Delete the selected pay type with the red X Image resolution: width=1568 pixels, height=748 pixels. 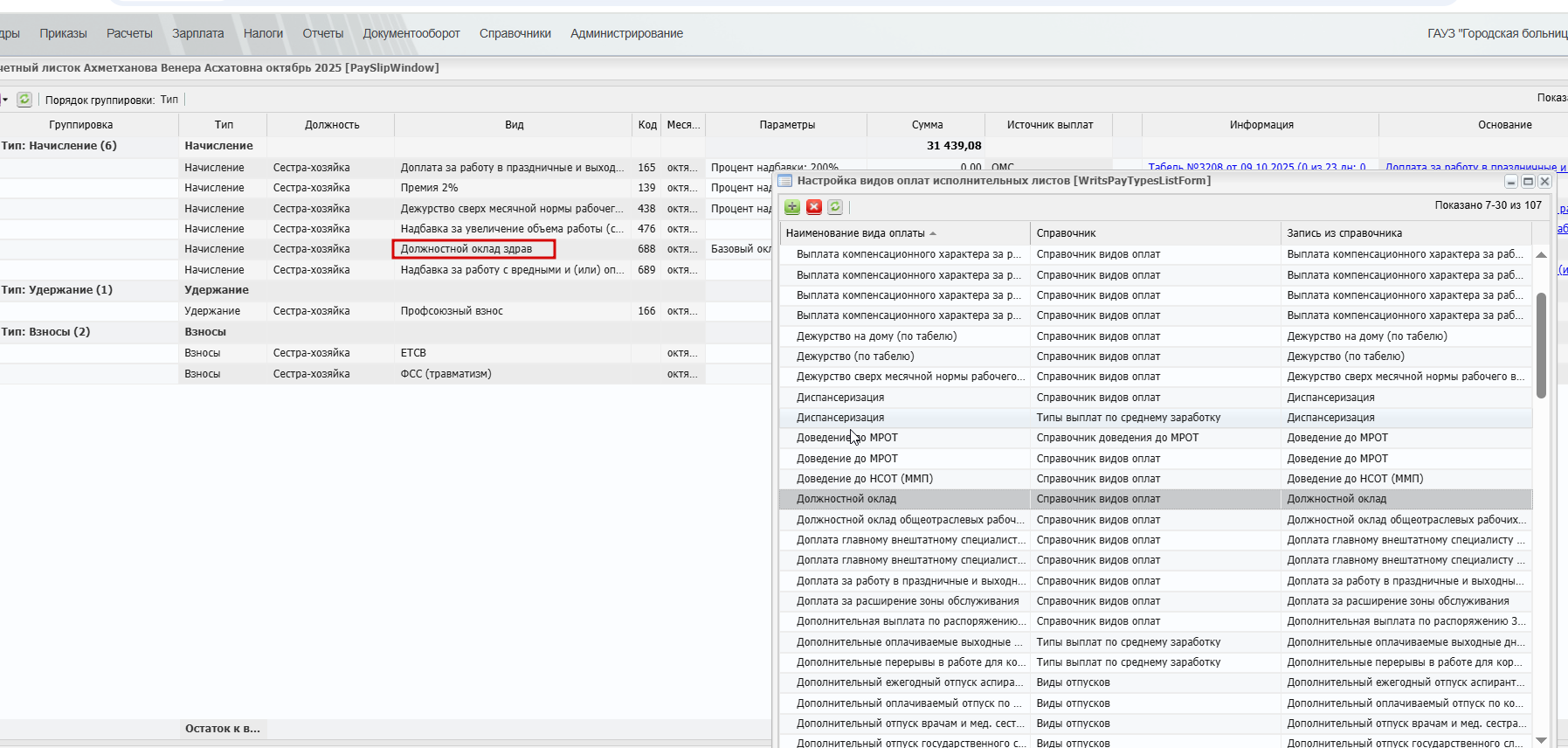point(814,207)
